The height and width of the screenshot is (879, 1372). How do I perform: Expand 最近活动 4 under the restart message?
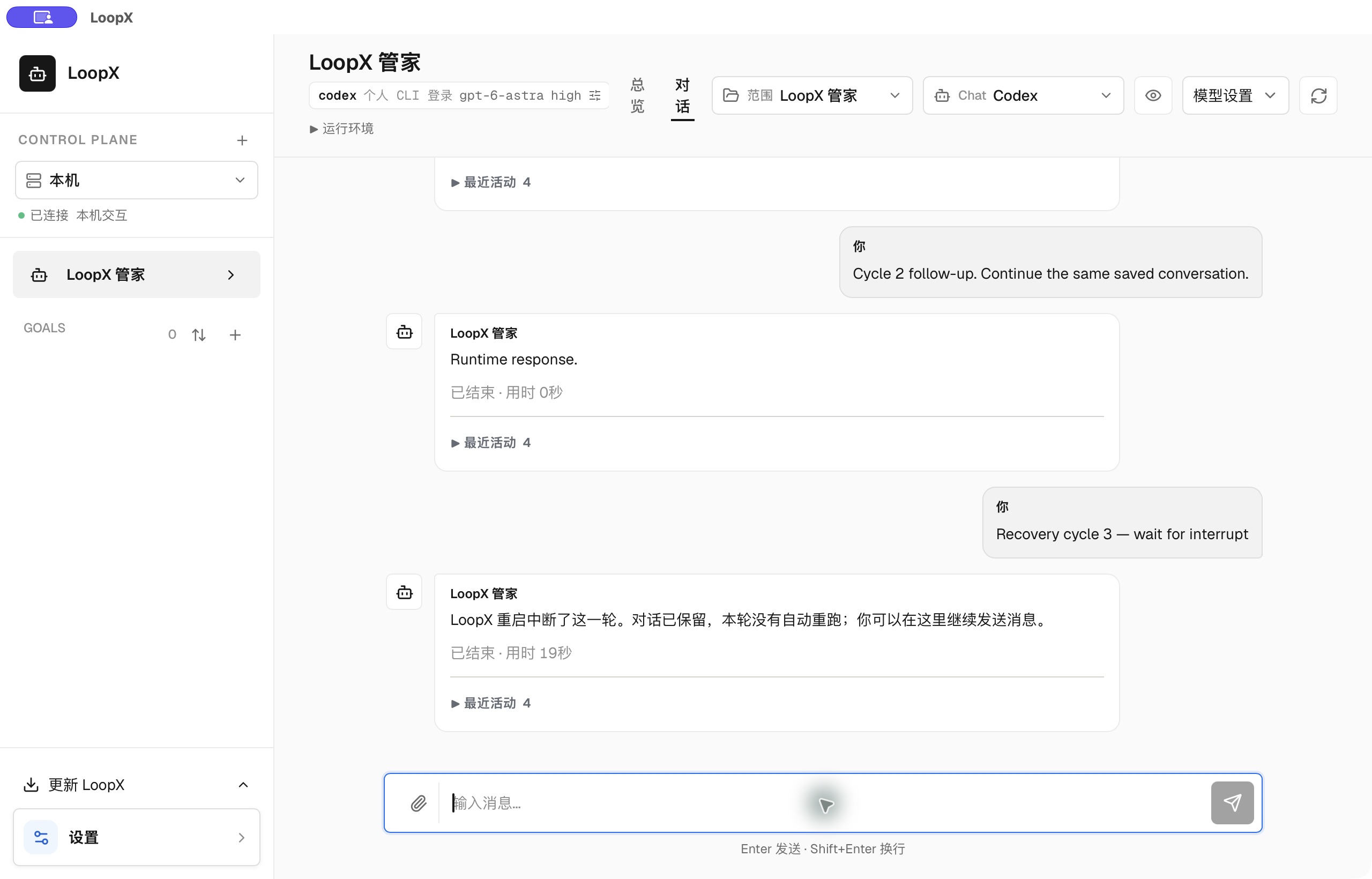(x=491, y=703)
